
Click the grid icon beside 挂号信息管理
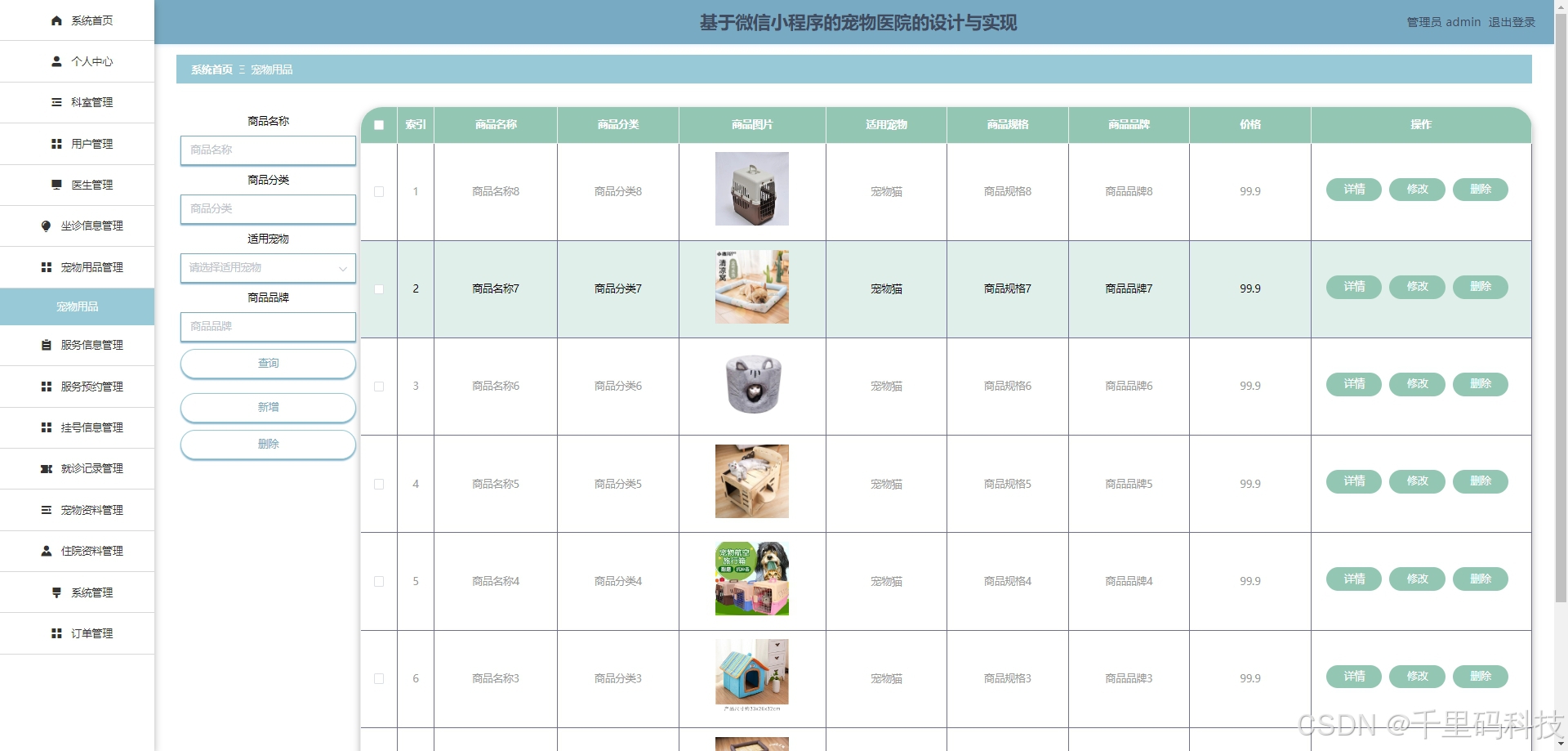pos(46,427)
